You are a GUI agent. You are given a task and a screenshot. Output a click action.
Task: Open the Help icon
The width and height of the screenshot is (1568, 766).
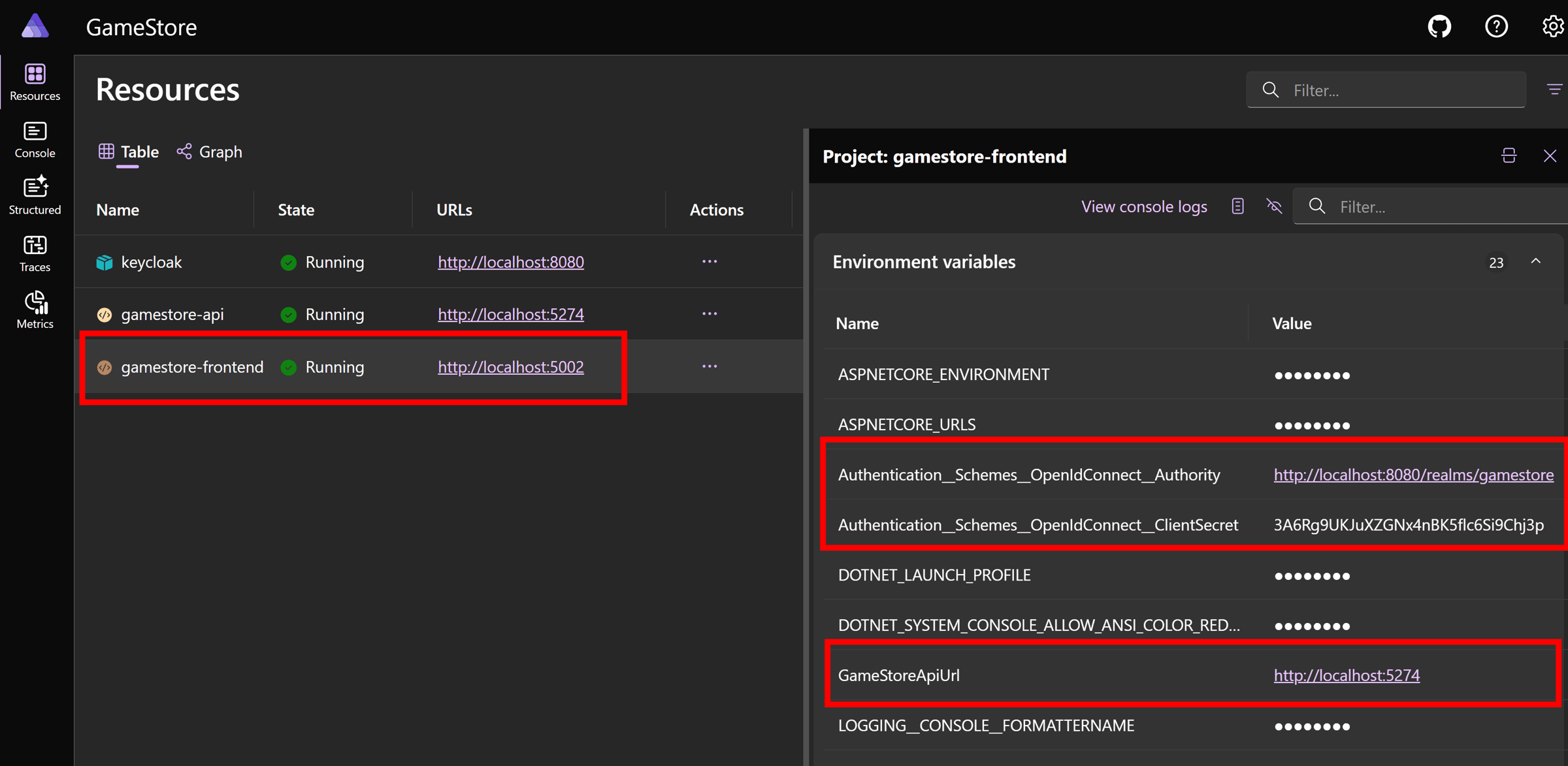point(1497,27)
